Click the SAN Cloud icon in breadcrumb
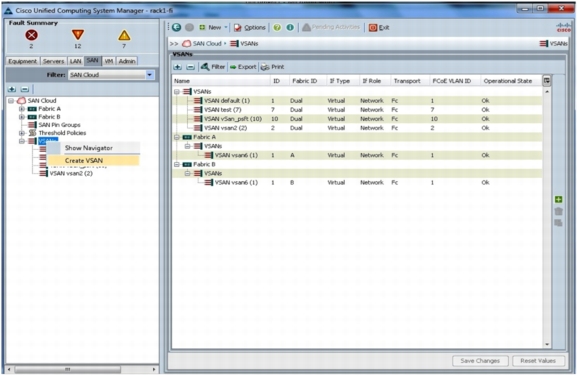The height and width of the screenshot is (377, 578). pyautogui.click(x=187, y=43)
